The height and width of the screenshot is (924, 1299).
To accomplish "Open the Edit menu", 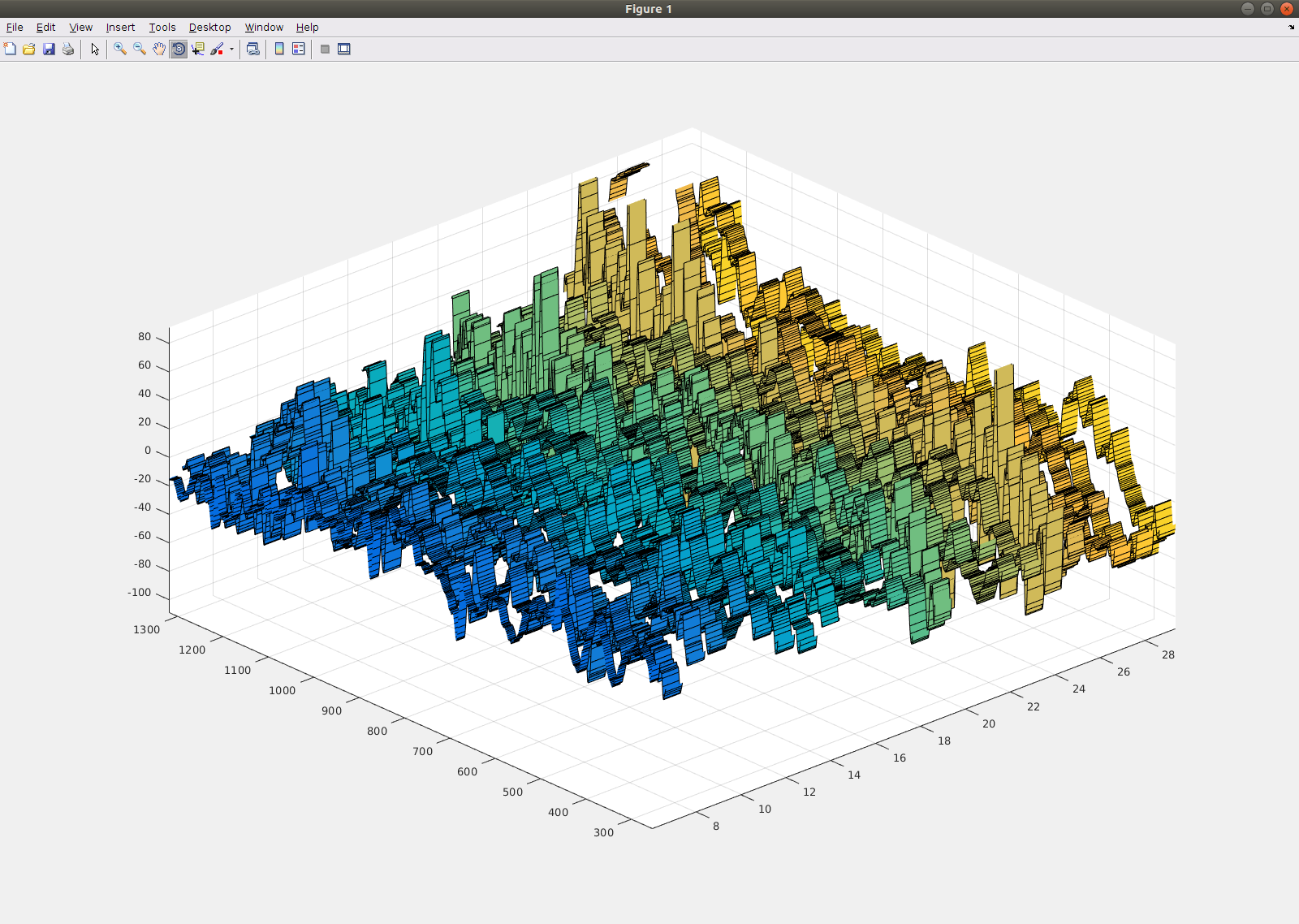I will tap(45, 27).
